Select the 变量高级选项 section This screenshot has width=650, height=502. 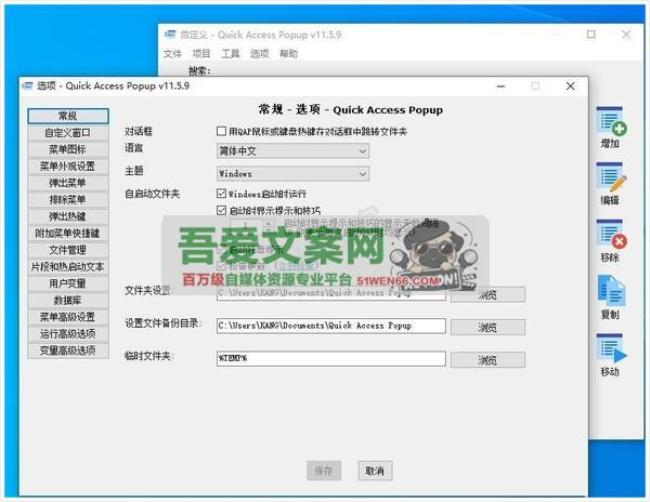[x=68, y=350]
